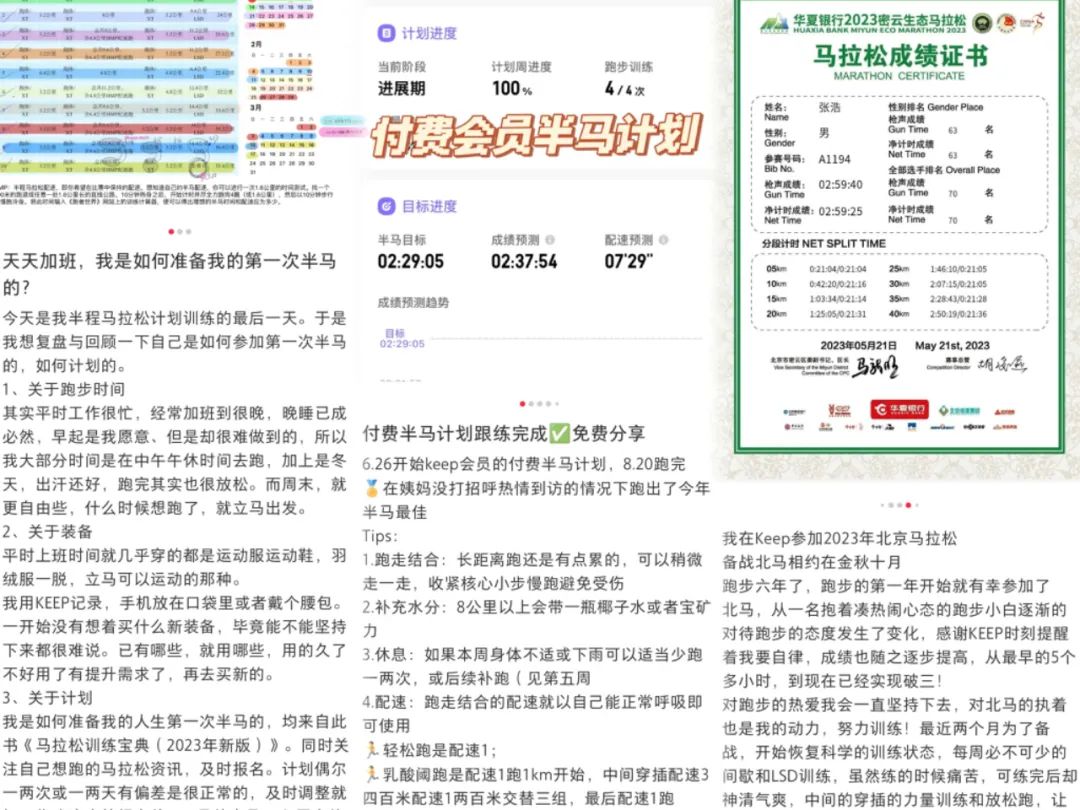Tap info icon beside 配速预测

[662, 240]
